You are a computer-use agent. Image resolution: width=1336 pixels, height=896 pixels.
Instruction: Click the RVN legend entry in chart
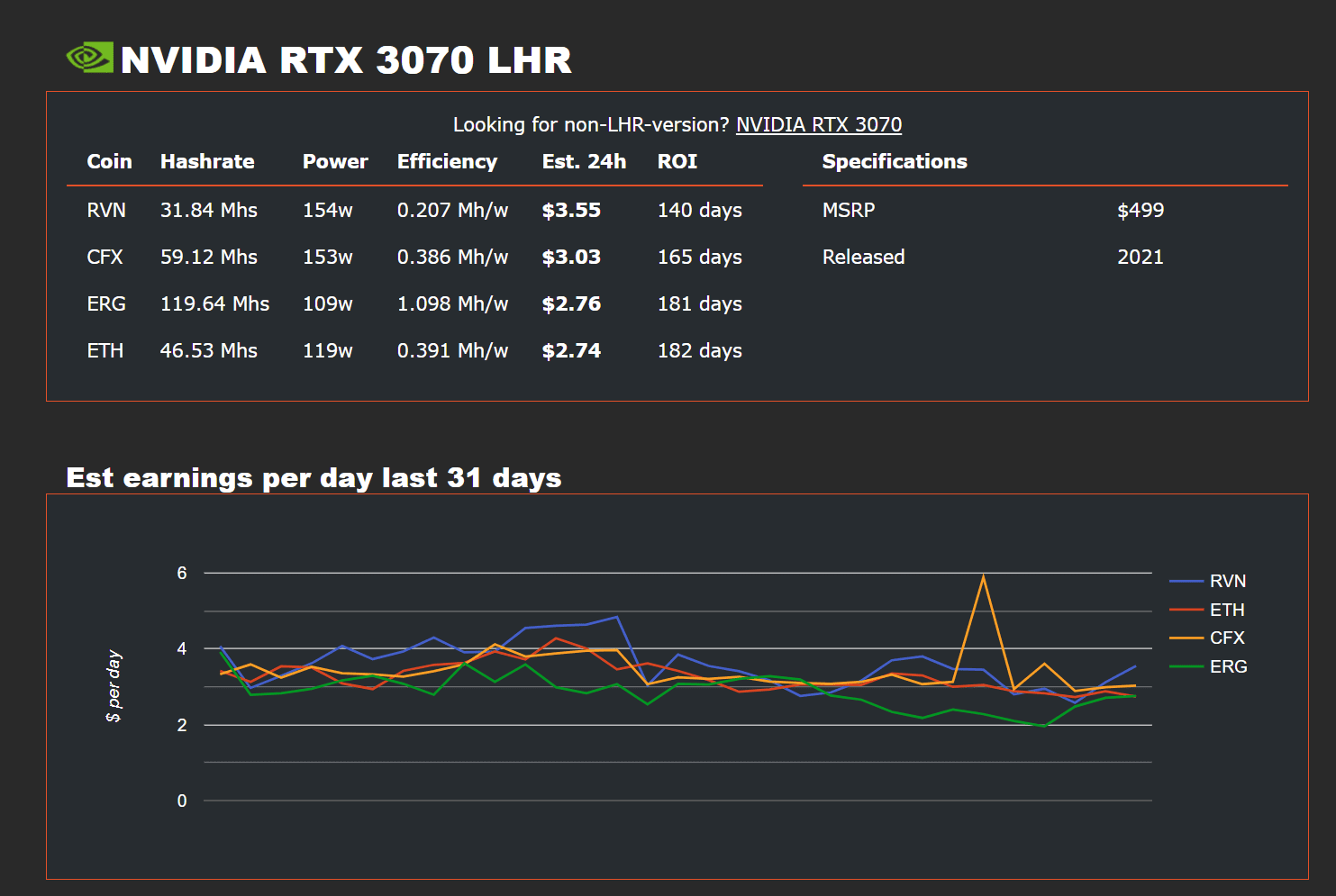[x=1208, y=581]
